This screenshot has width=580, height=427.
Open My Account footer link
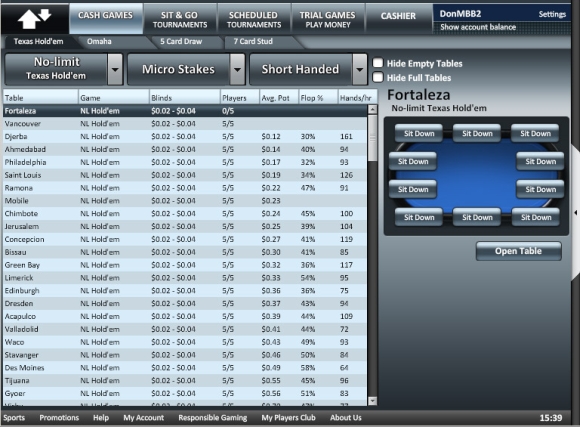pyautogui.click(x=144, y=418)
